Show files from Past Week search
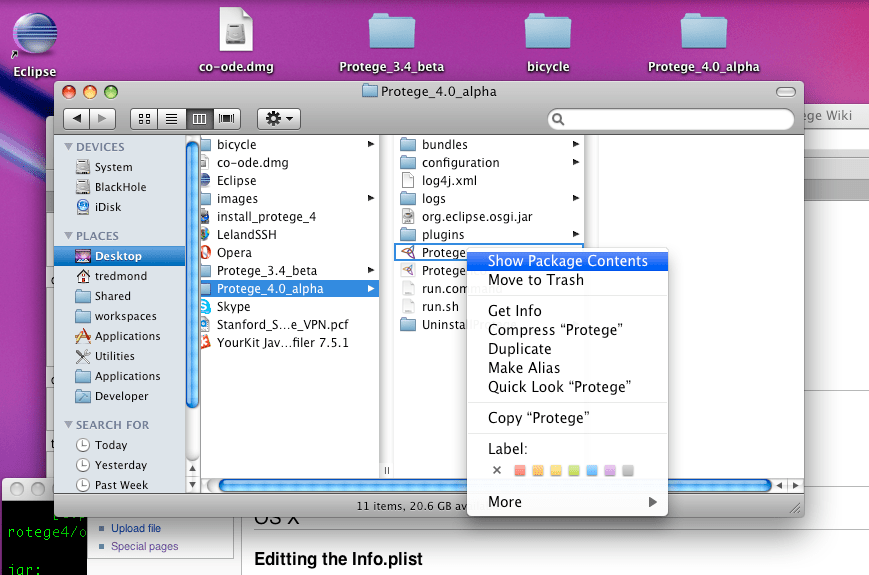The width and height of the screenshot is (869, 575). [119, 485]
